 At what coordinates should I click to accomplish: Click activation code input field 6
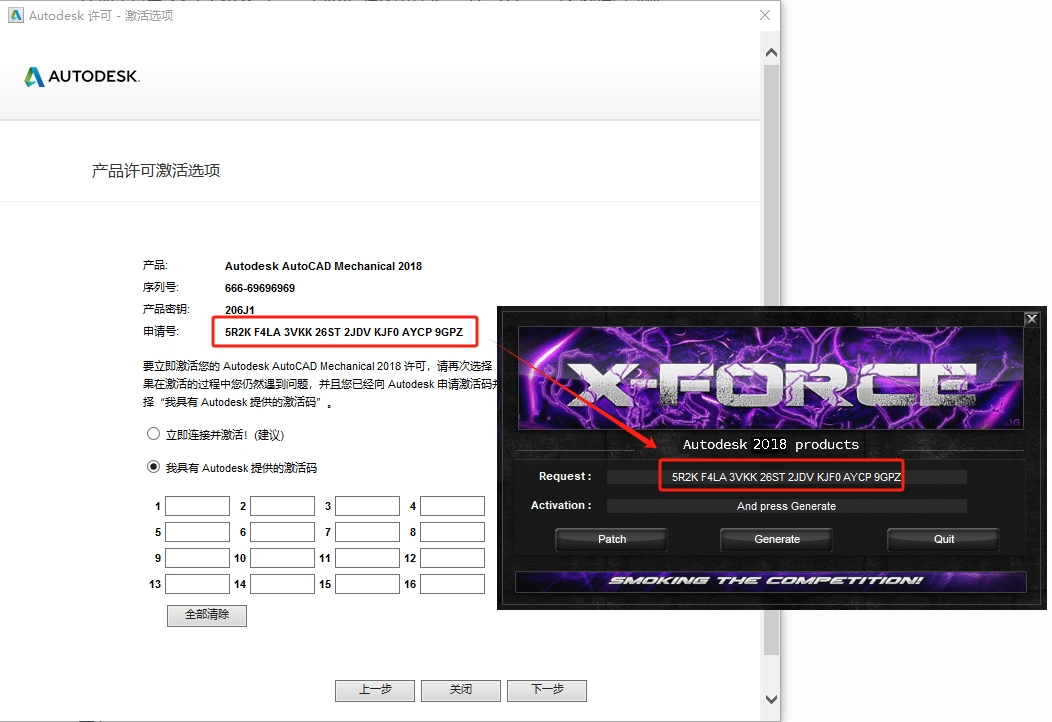282,532
